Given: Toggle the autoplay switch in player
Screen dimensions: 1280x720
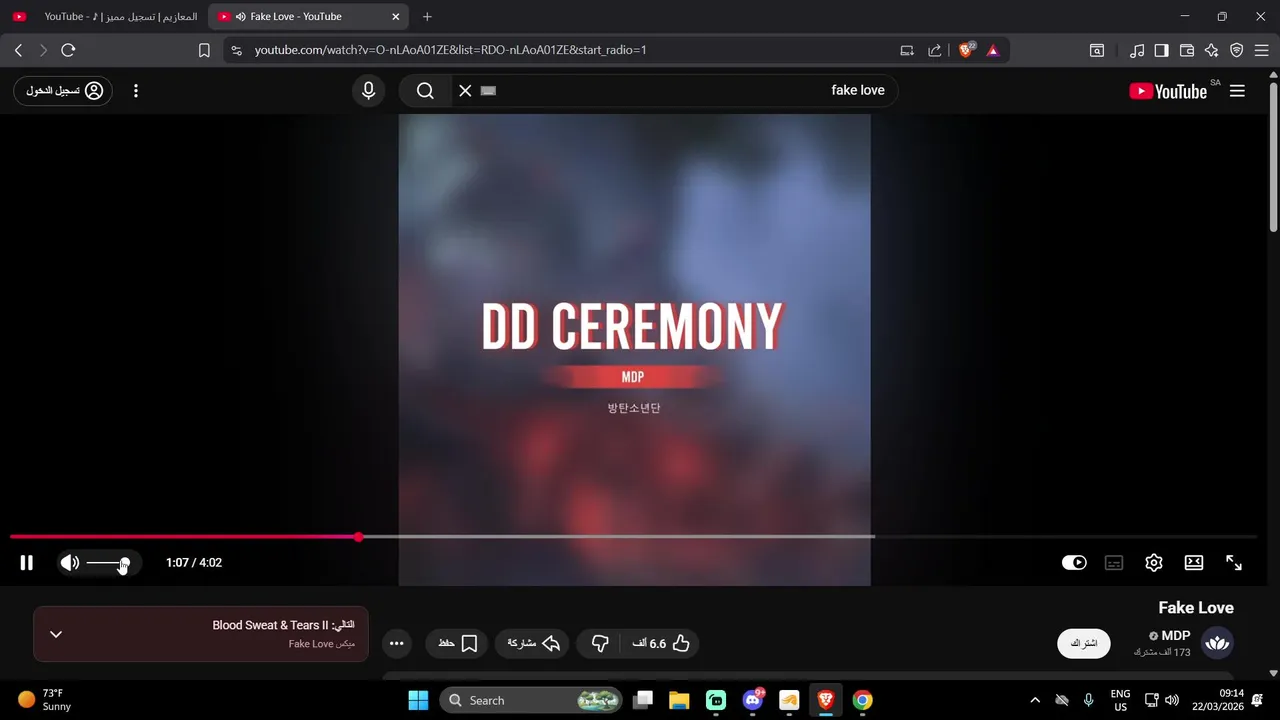Looking at the screenshot, I should point(1074,563).
